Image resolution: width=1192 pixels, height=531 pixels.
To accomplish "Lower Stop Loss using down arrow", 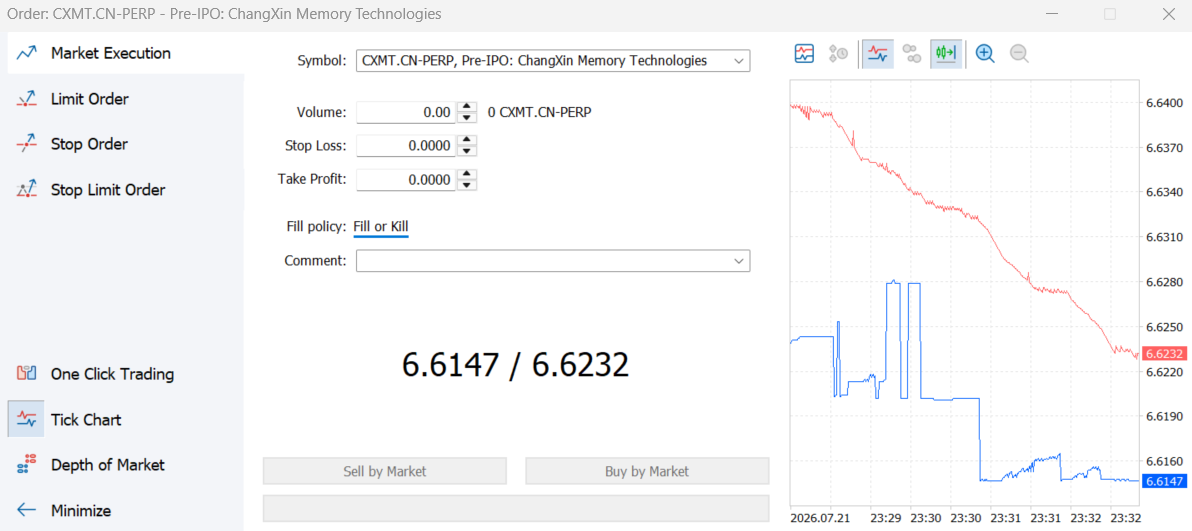I will (469, 151).
